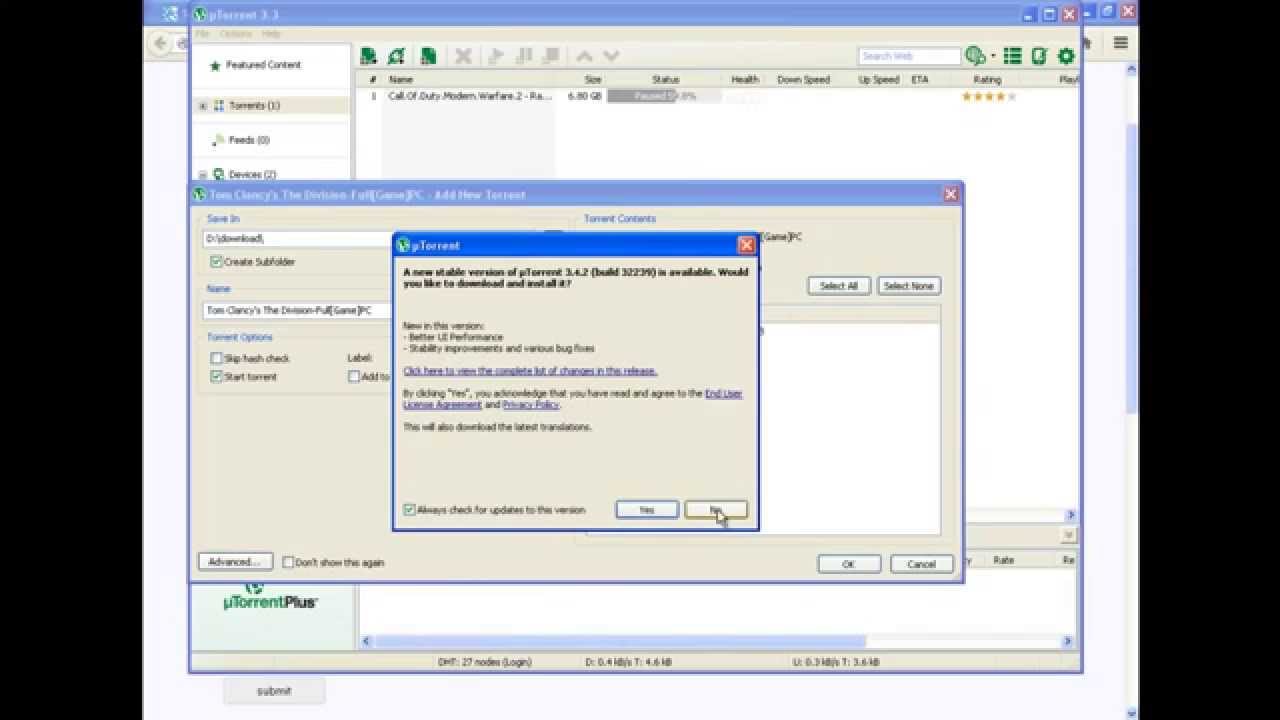
Task: Click the search provider globe icon
Action: 975,56
